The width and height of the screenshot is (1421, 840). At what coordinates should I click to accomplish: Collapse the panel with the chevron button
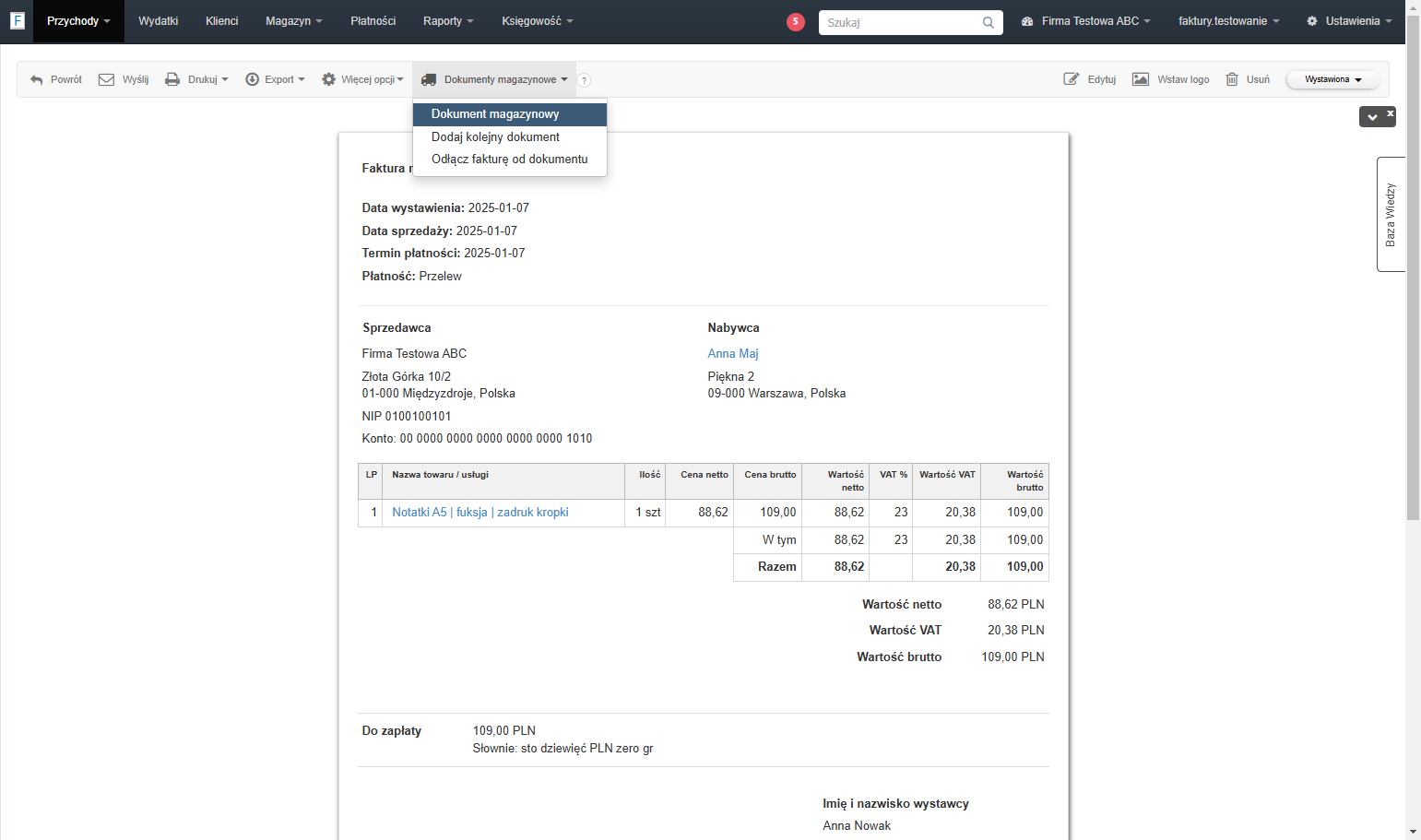coord(1372,117)
